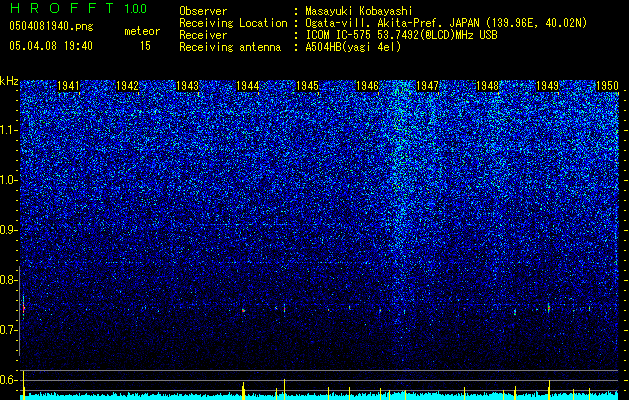Click the ICOM IC-575 receiver text
The height and width of the screenshot is (400, 629).
(402, 35)
